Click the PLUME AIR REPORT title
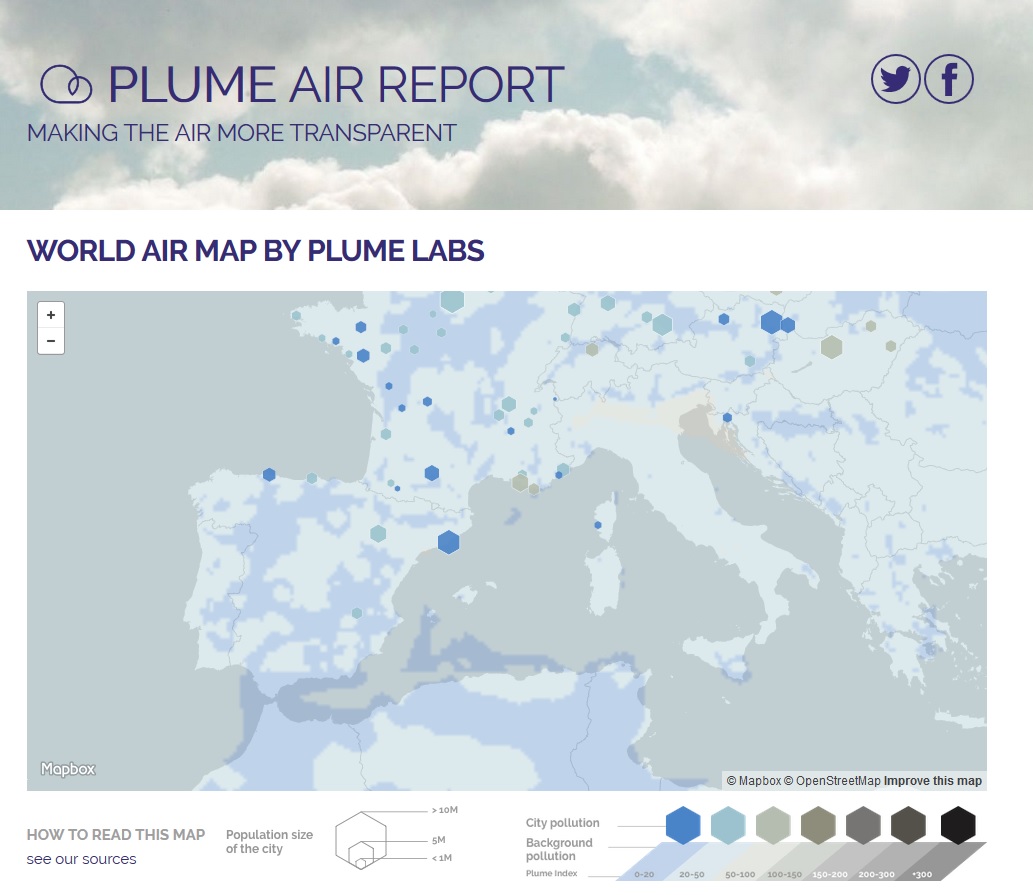The image size is (1033, 895). (336, 84)
